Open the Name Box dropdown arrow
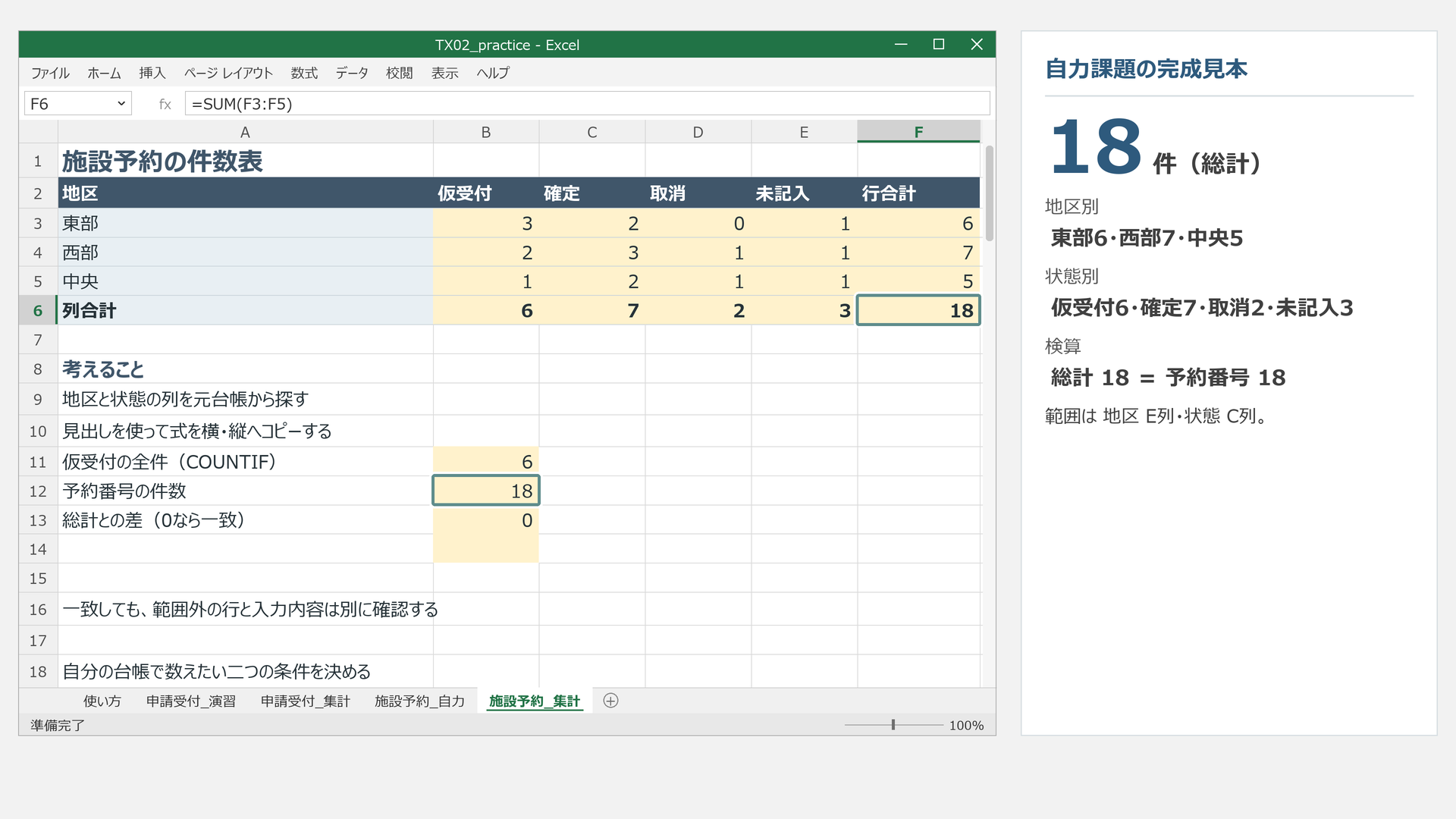 [x=121, y=104]
